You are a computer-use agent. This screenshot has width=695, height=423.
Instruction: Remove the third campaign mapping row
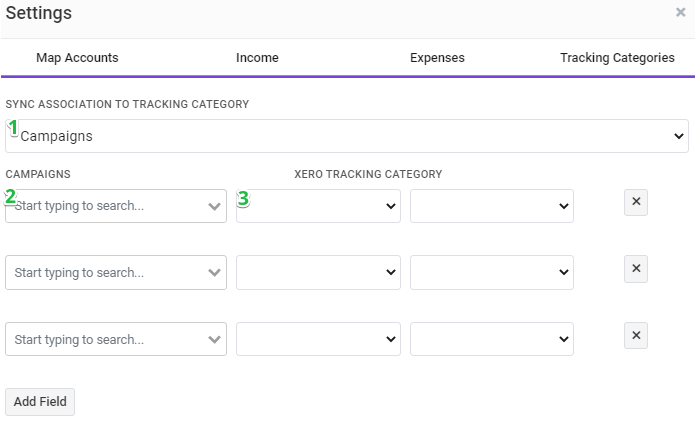(x=636, y=336)
